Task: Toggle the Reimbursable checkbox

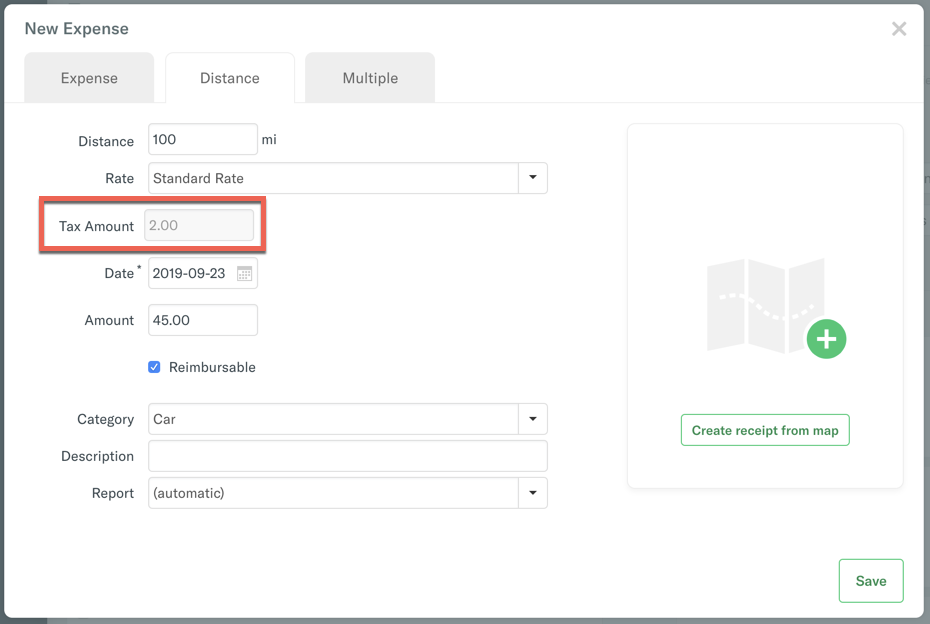Action: [x=154, y=367]
